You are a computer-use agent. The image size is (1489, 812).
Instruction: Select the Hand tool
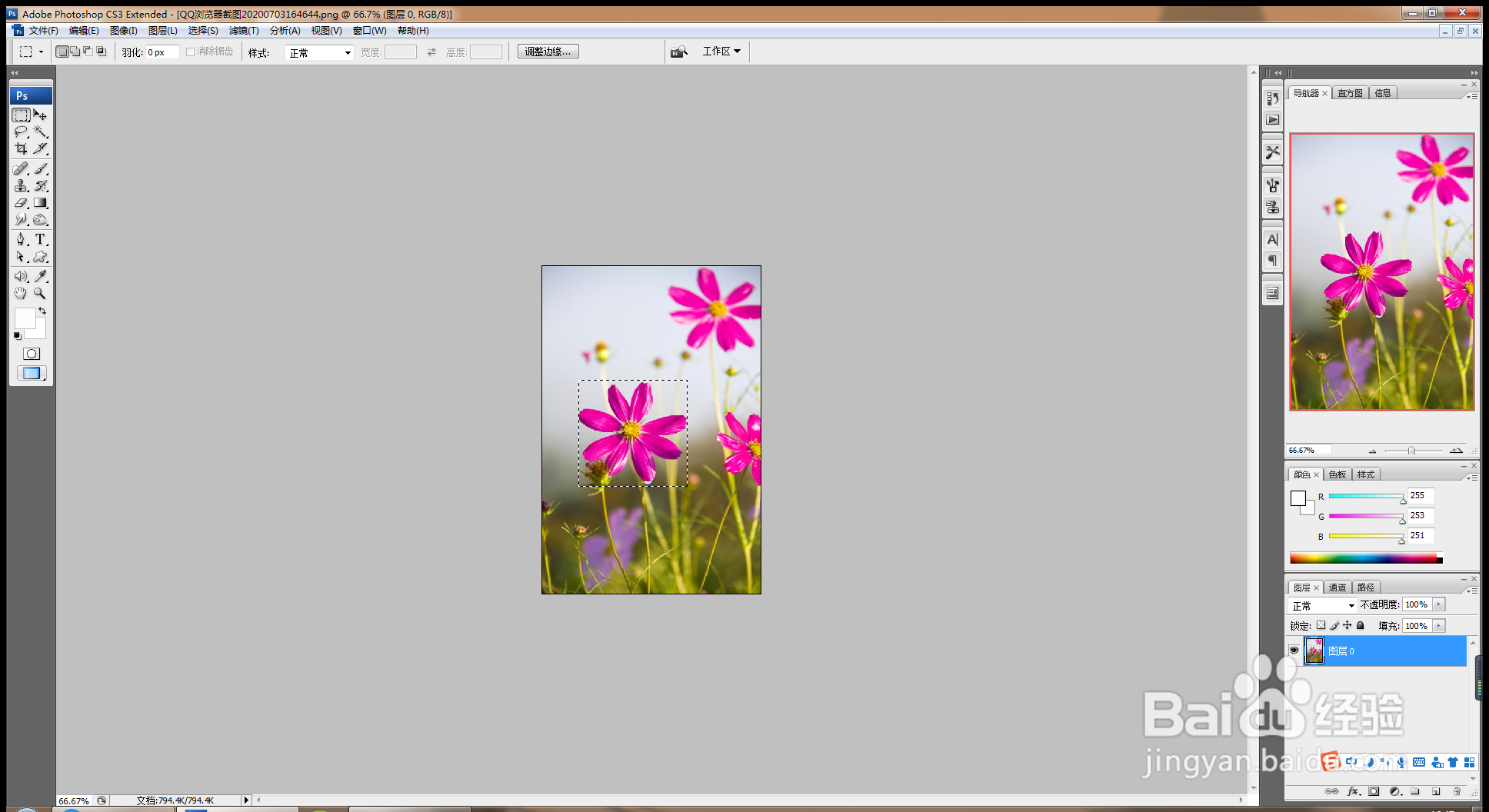coord(22,293)
